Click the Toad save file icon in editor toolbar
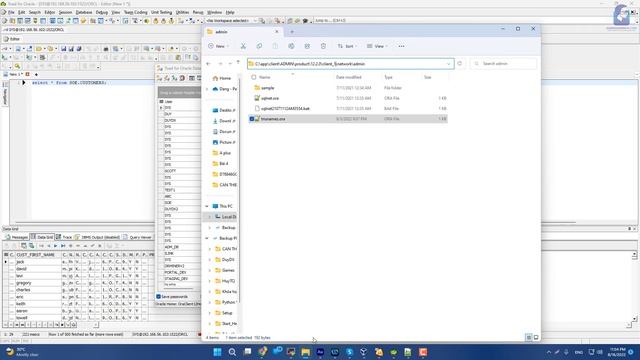This screenshot has width=640, height=360. (x=63, y=49)
